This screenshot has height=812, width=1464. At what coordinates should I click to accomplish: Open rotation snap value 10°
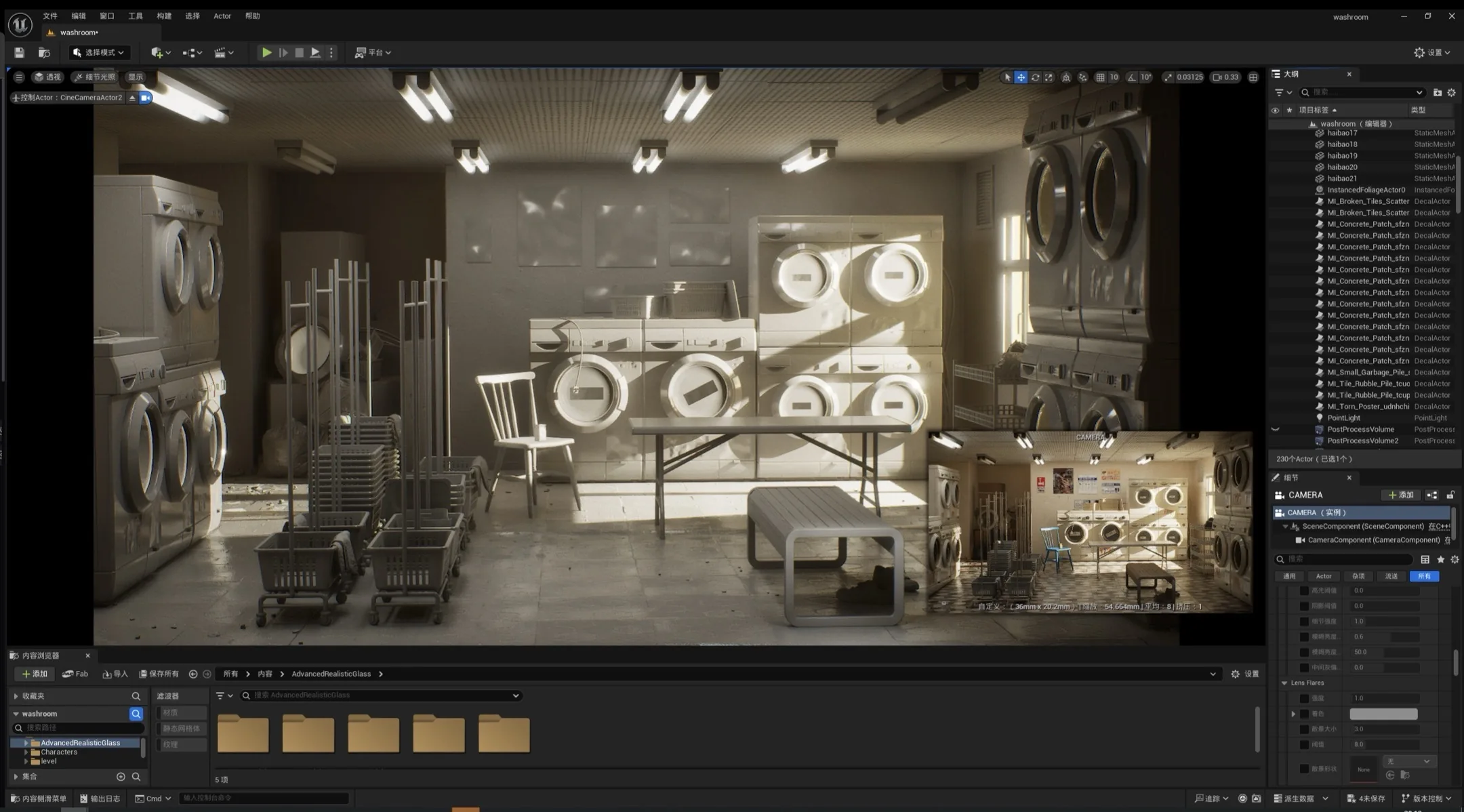[1145, 77]
